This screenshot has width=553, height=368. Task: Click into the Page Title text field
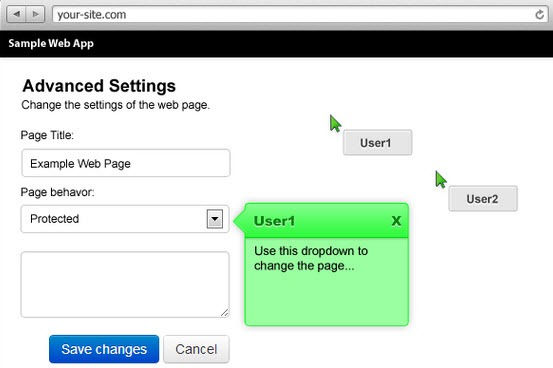[126, 163]
